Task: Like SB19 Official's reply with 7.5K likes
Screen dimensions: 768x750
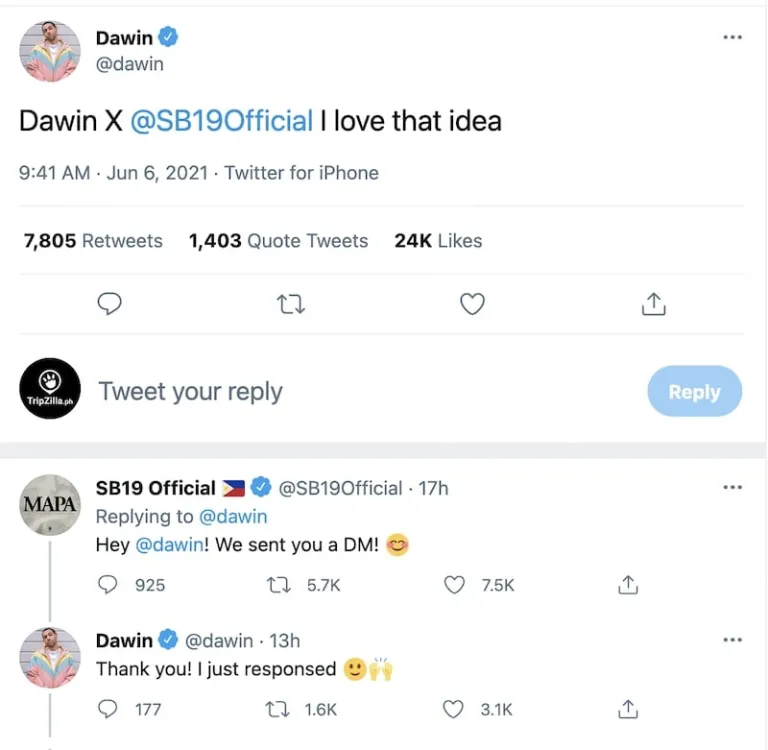Action: pos(455,585)
